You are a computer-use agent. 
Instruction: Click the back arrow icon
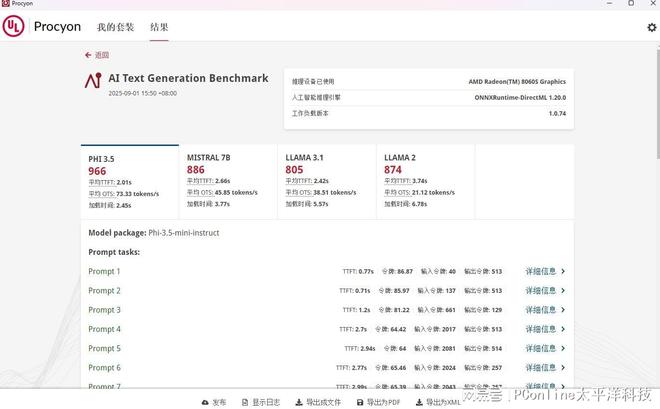88,55
